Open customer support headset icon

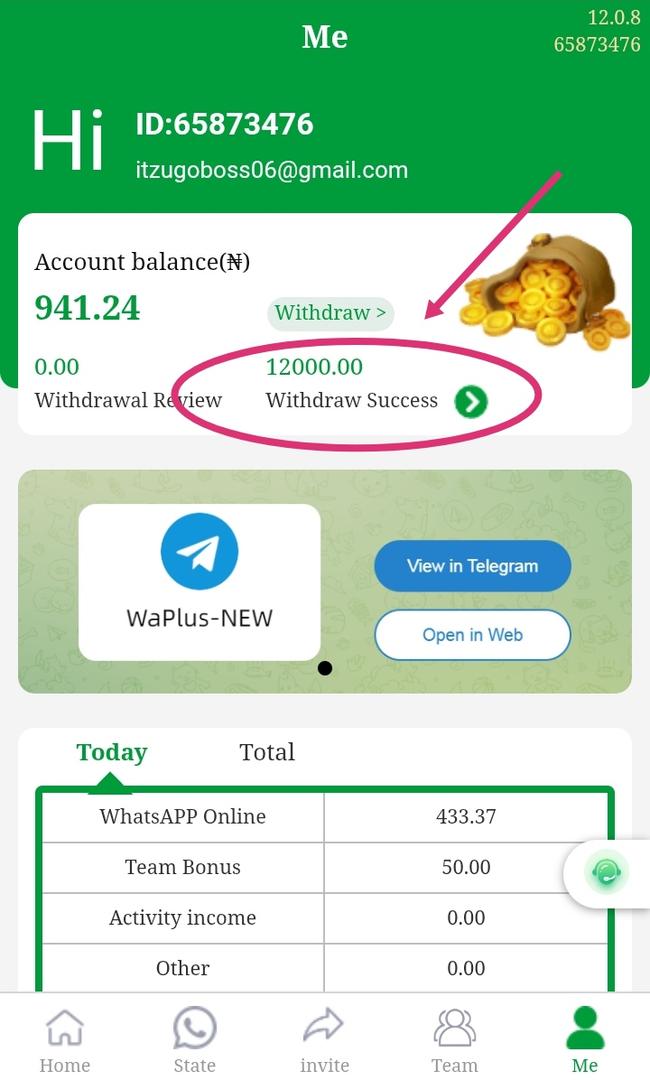click(606, 873)
